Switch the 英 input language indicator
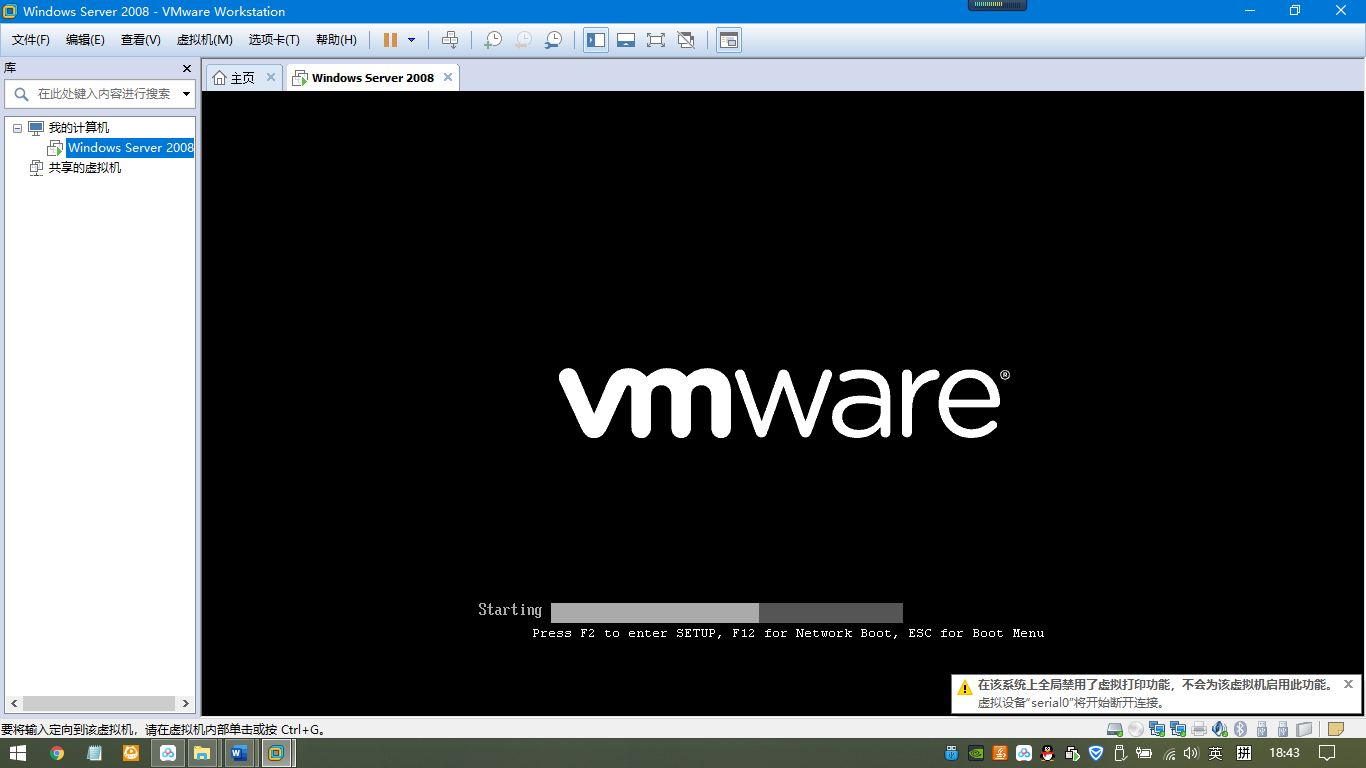This screenshot has width=1366, height=768. click(1216, 753)
